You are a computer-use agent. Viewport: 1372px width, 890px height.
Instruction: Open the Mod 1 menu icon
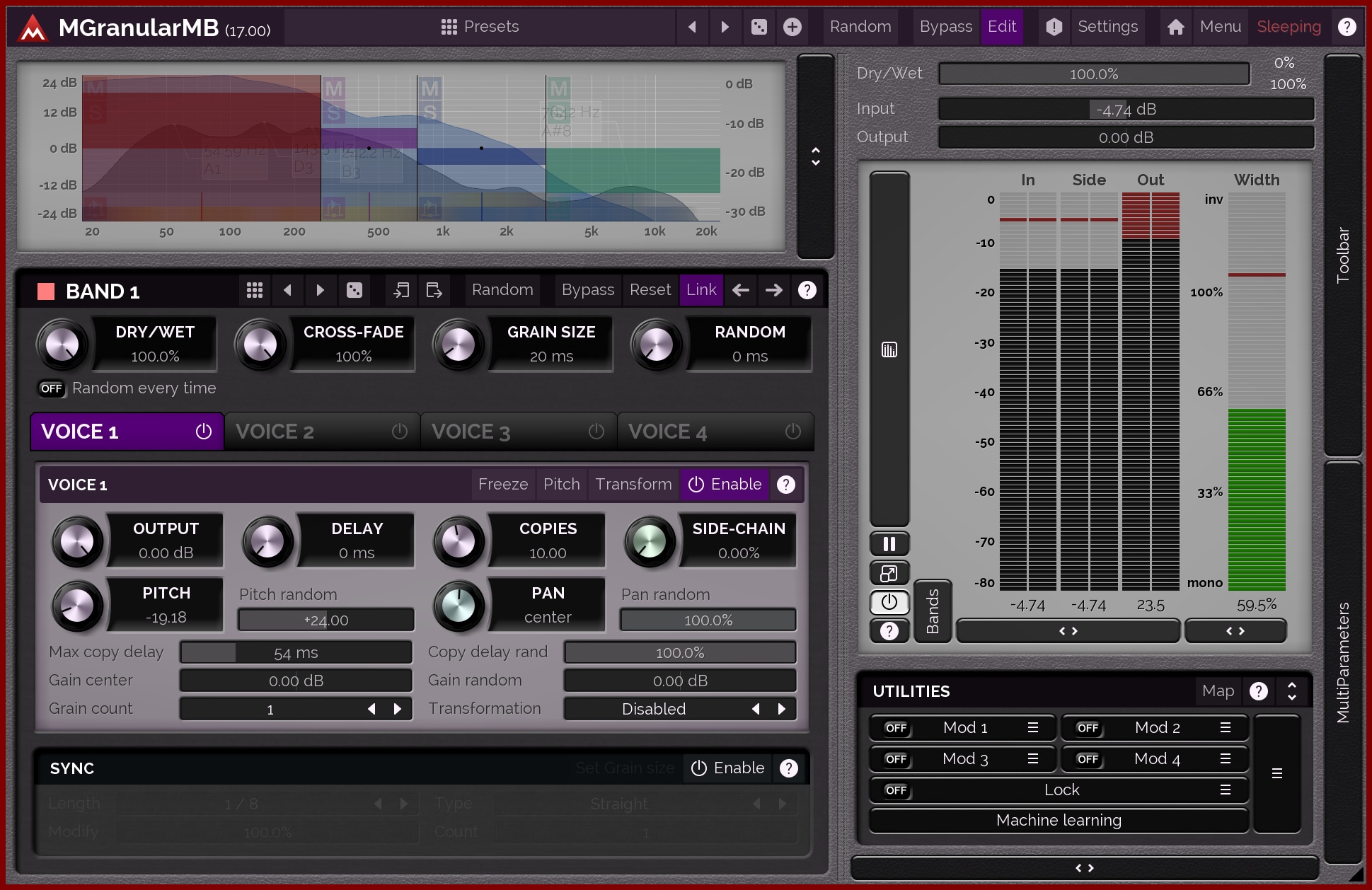coord(1032,727)
